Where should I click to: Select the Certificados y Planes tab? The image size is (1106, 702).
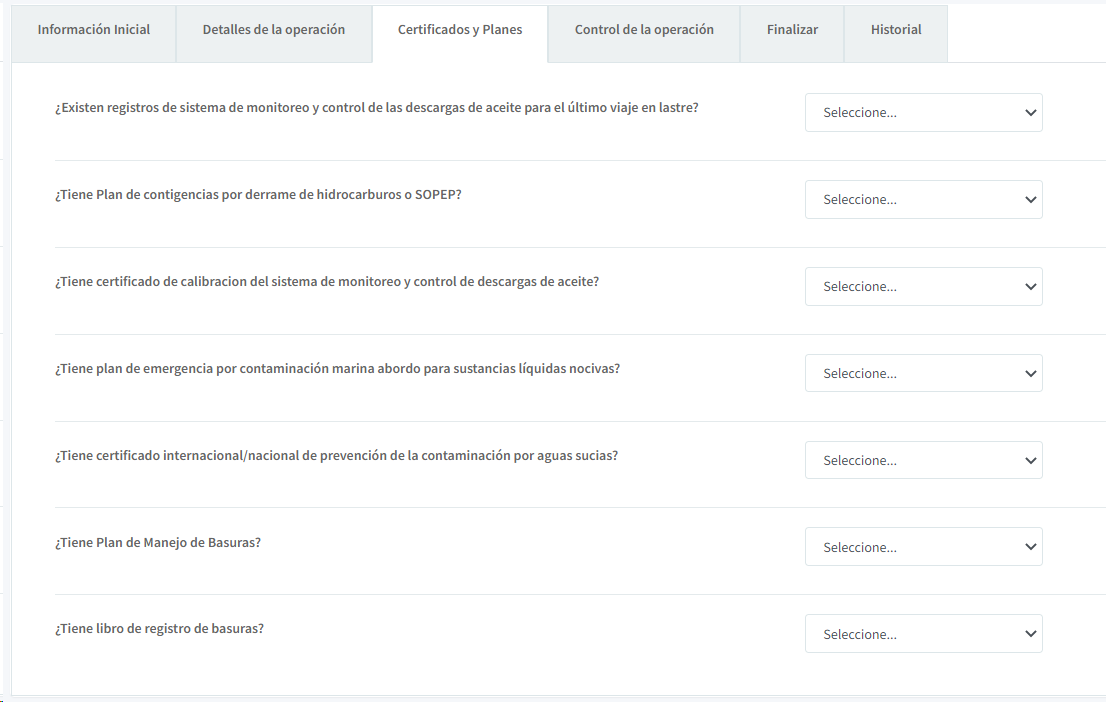coord(460,30)
